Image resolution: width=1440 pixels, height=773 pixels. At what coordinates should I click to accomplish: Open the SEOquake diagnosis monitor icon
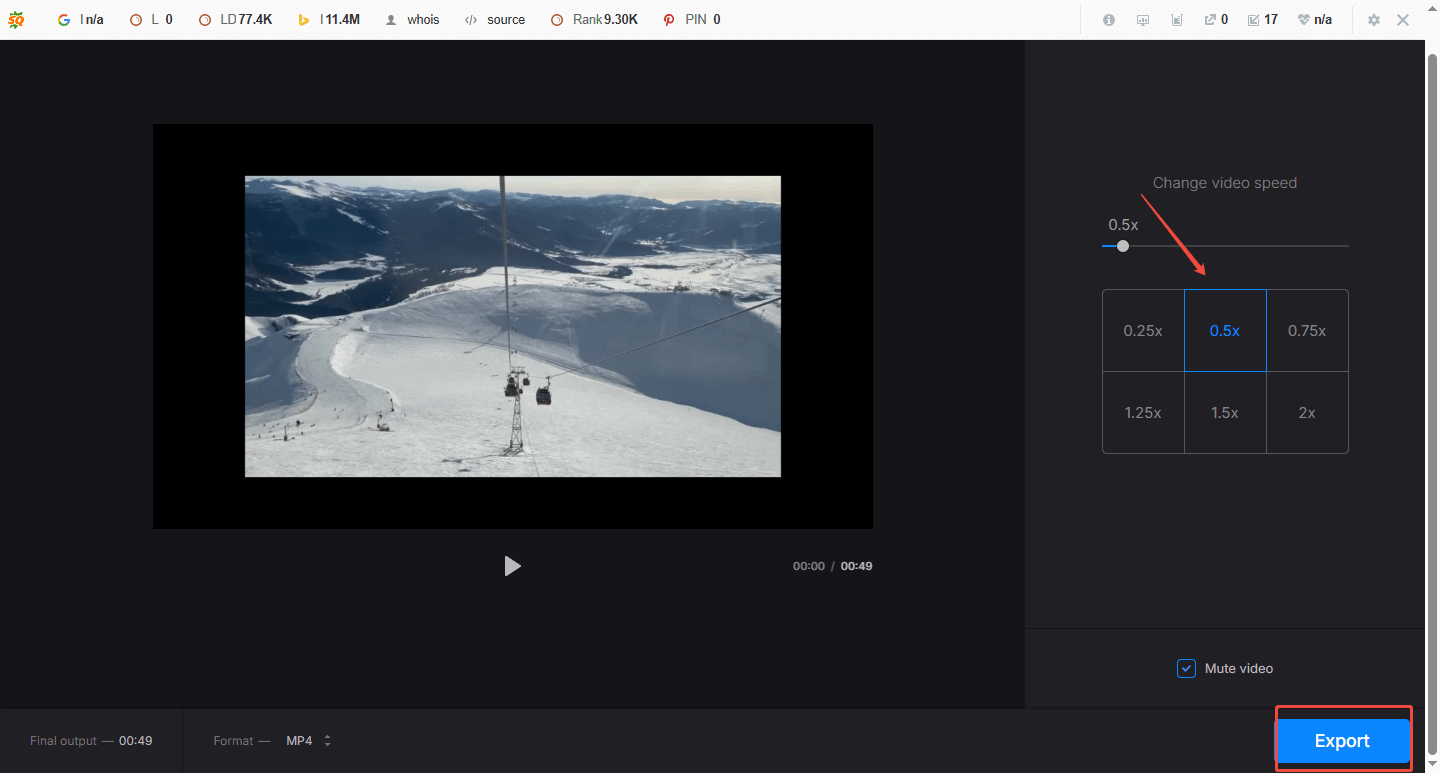(x=1143, y=20)
